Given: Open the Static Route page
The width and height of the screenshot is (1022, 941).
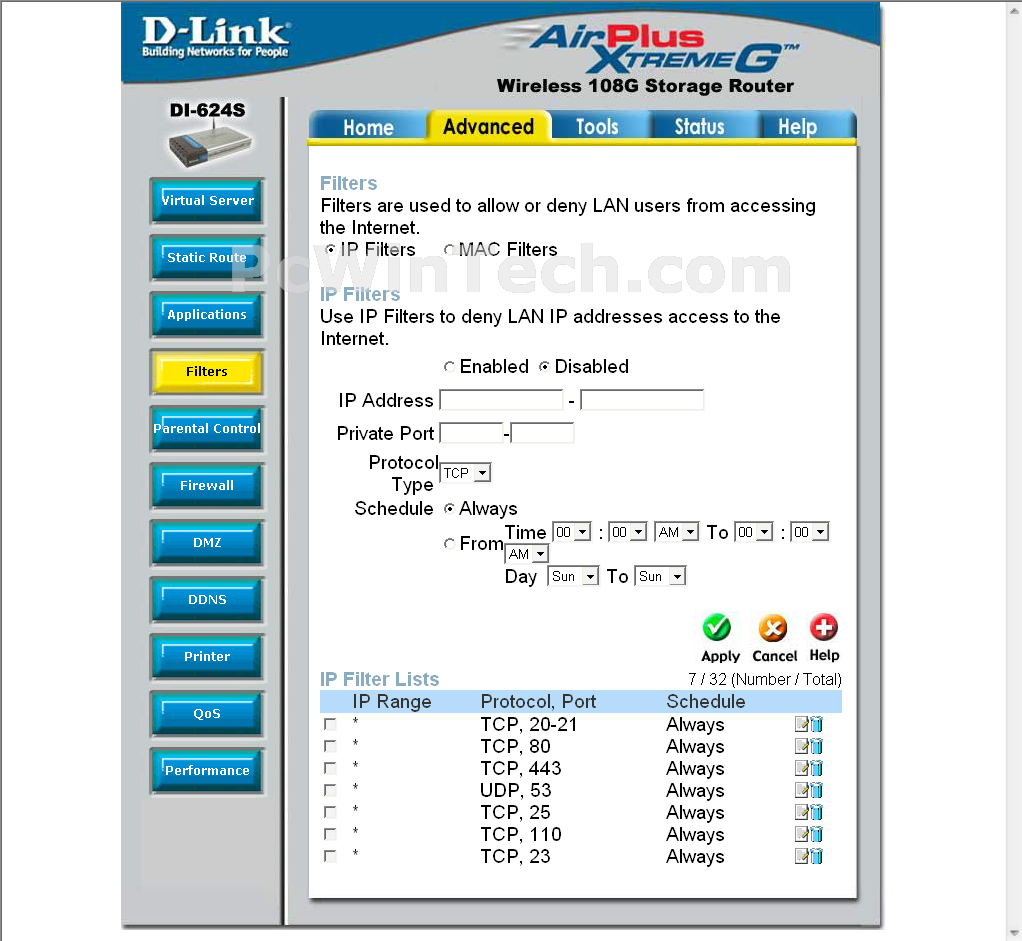Looking at the screenshot, I should click(x=207, y=257).
